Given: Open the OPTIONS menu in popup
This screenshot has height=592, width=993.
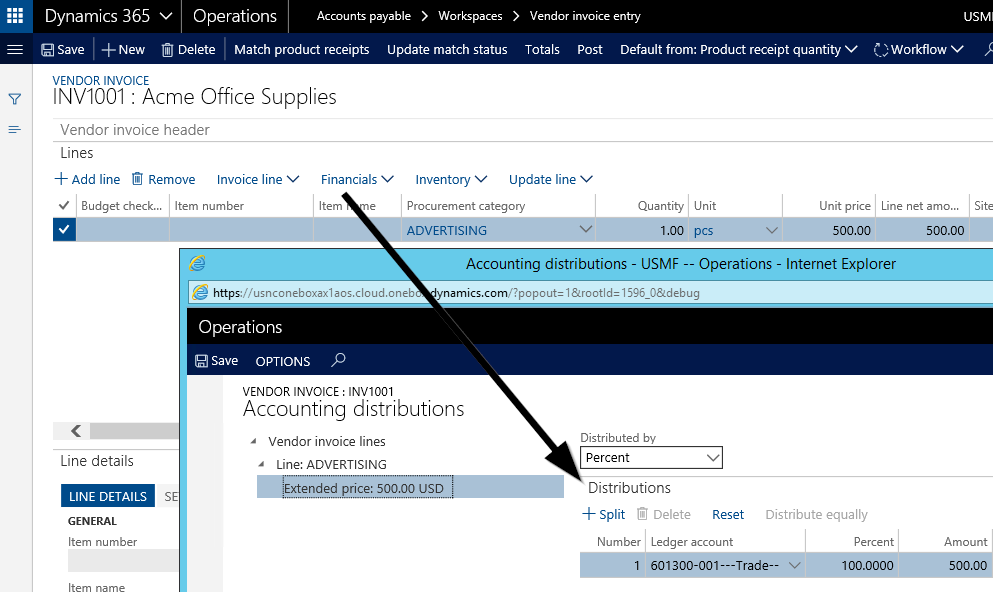Looking at the screenshot, I should [x=283, y=361].
